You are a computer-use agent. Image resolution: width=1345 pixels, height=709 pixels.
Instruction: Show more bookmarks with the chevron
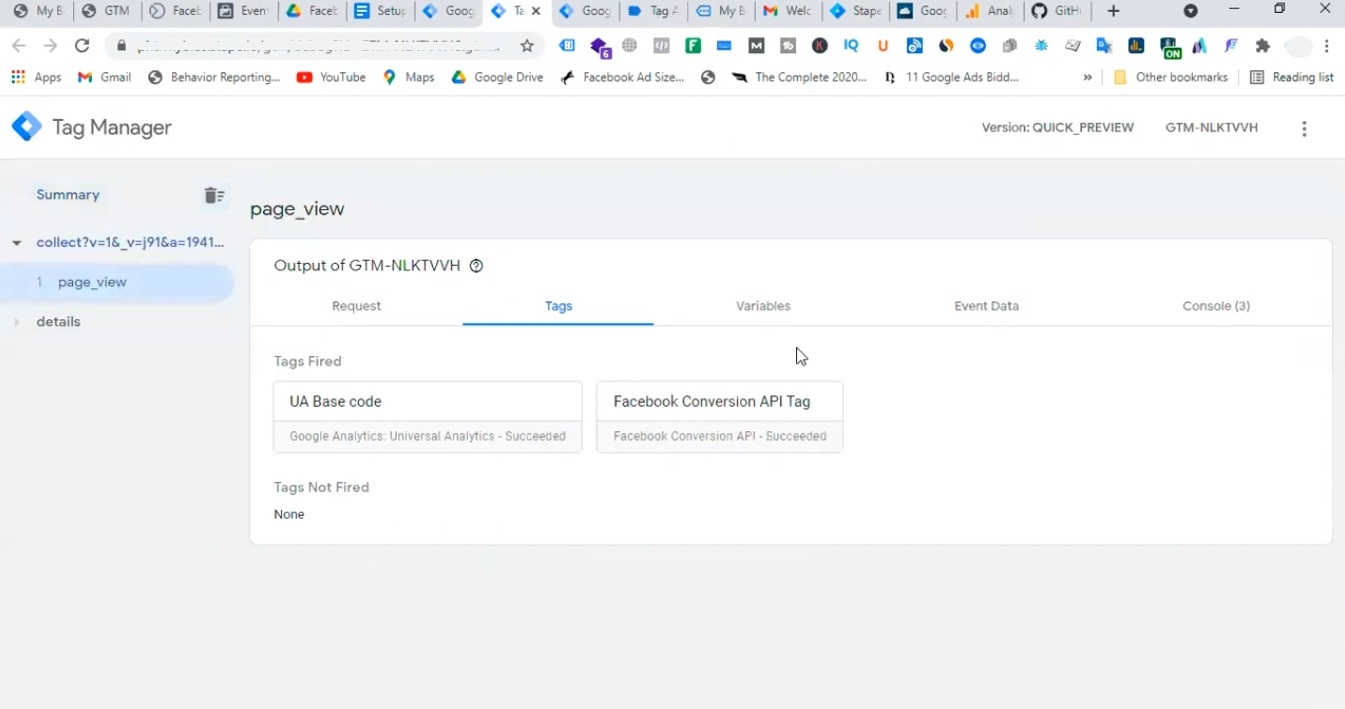(x=1087, y=77)
